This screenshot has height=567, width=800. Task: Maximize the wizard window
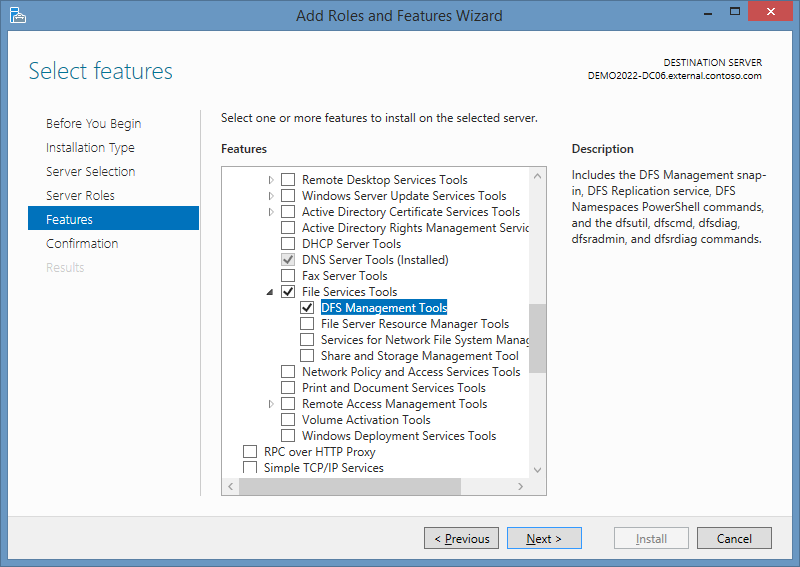735,12
